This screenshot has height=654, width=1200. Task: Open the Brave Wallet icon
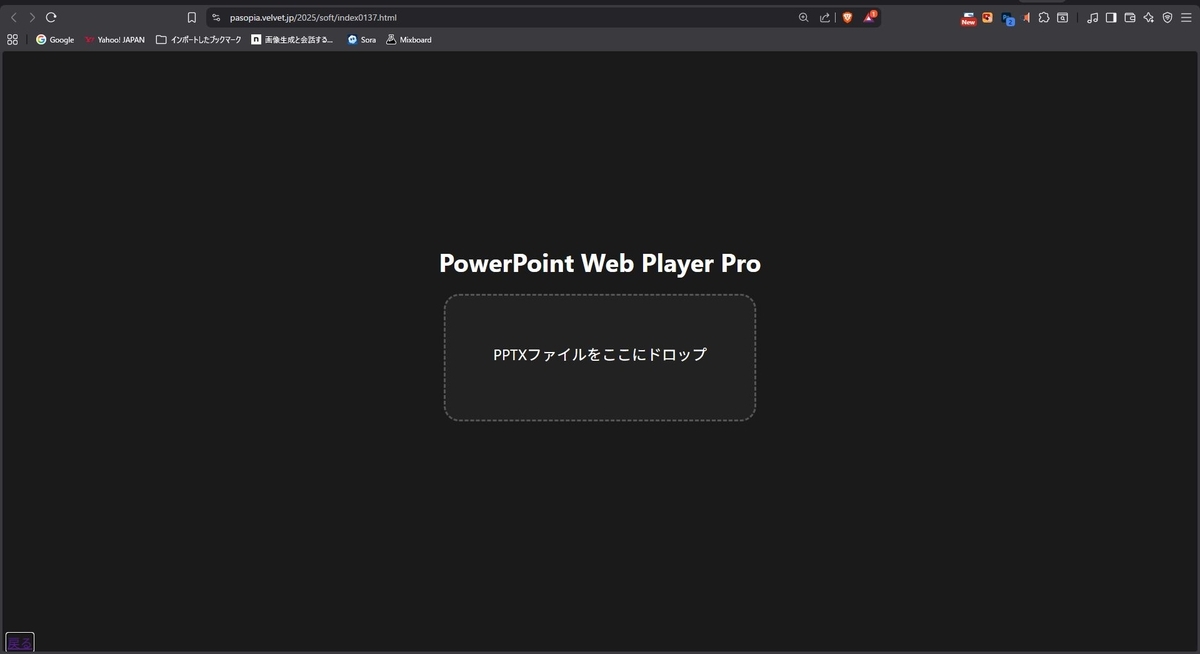1130,17
